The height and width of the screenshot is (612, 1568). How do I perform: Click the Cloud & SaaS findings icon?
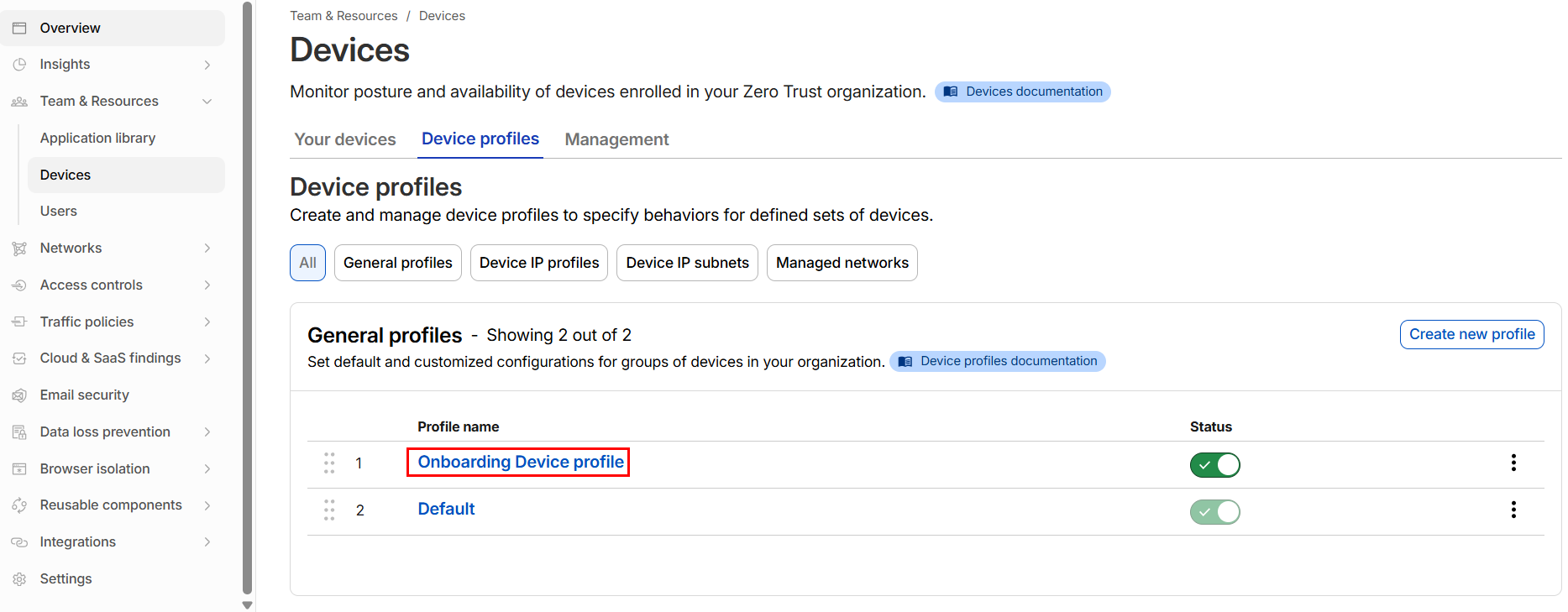tap(19, 358)
